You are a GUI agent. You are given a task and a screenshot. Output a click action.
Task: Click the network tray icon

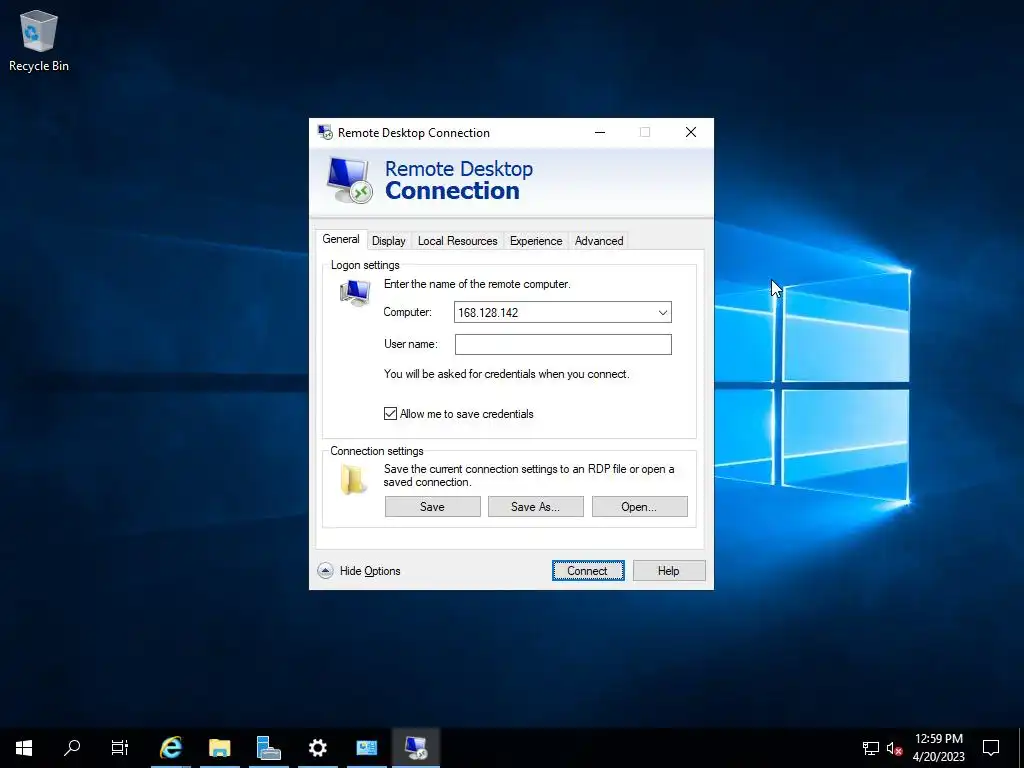871,748
